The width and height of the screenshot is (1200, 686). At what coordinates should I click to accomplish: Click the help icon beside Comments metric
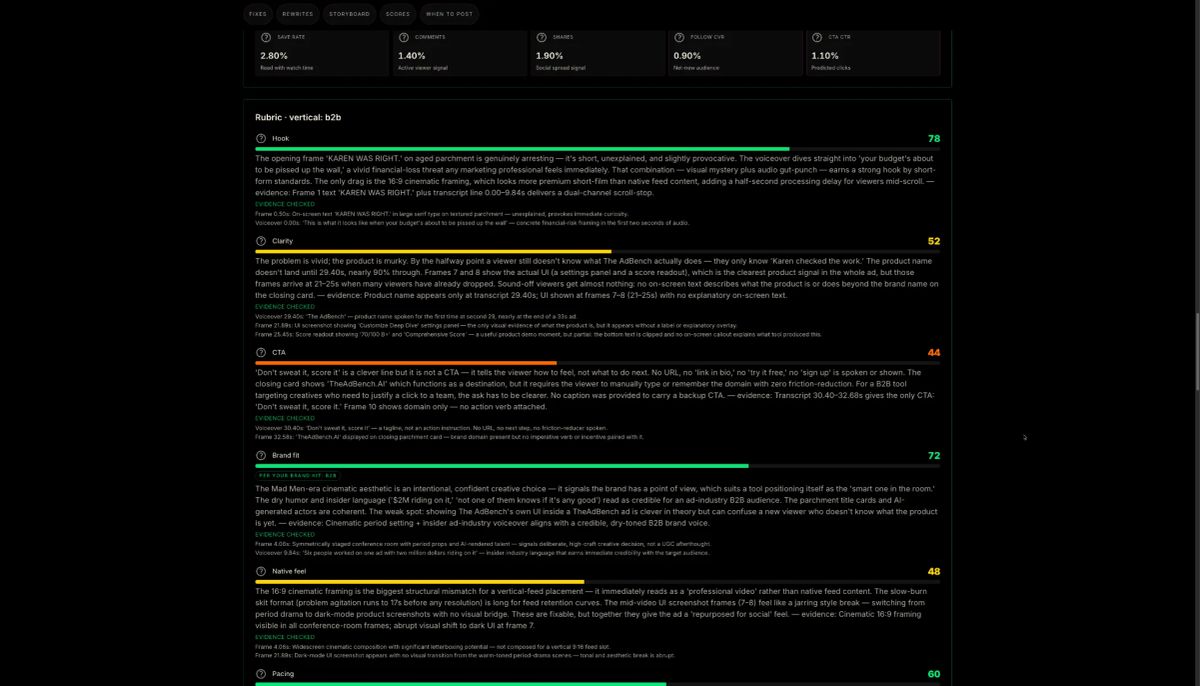(x=404, y=37)
